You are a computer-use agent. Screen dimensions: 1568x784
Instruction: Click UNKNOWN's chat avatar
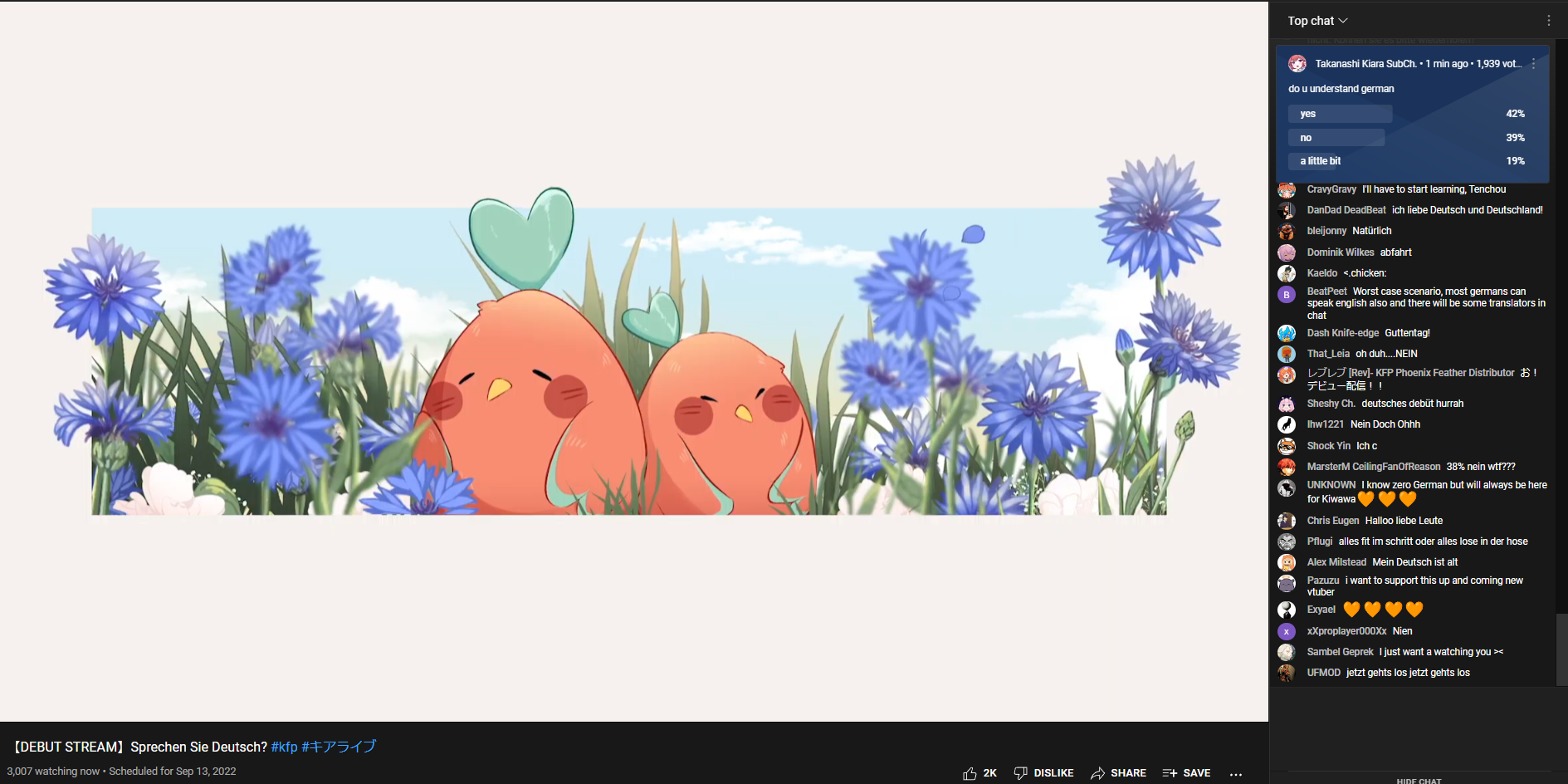click(1287, 488)
